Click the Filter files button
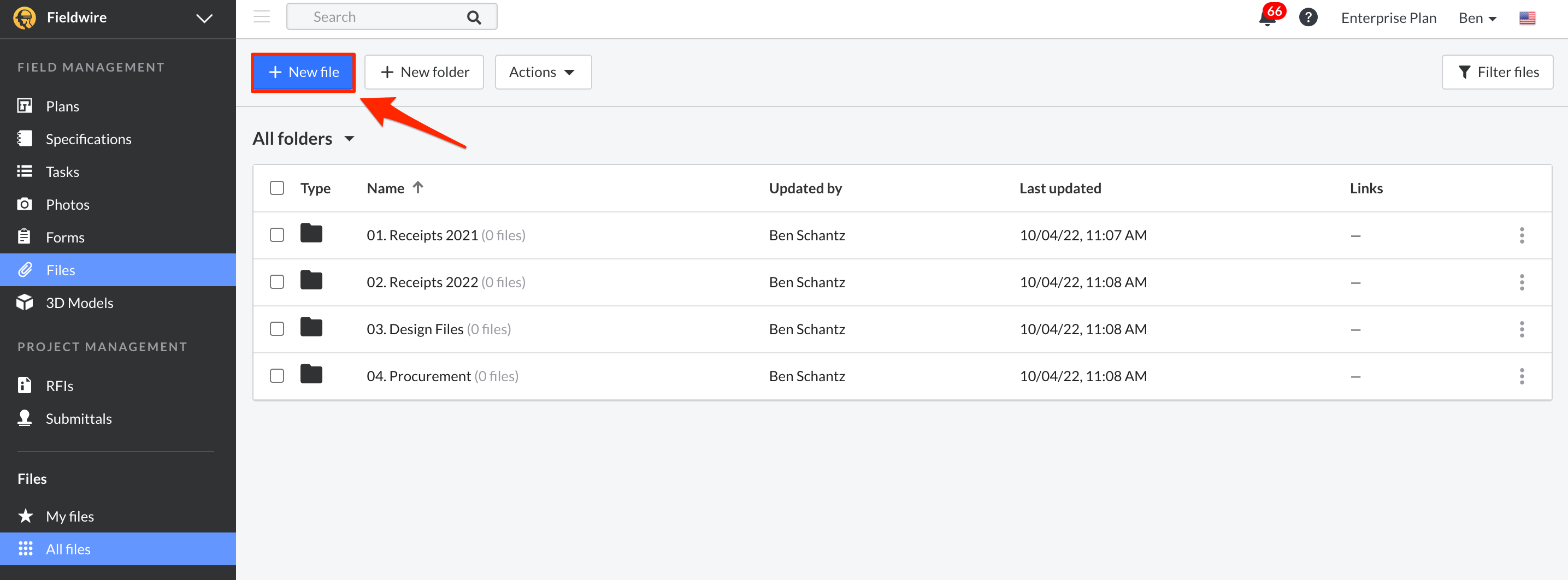Screen dimensions: 1568x580 coord(1497,73)
